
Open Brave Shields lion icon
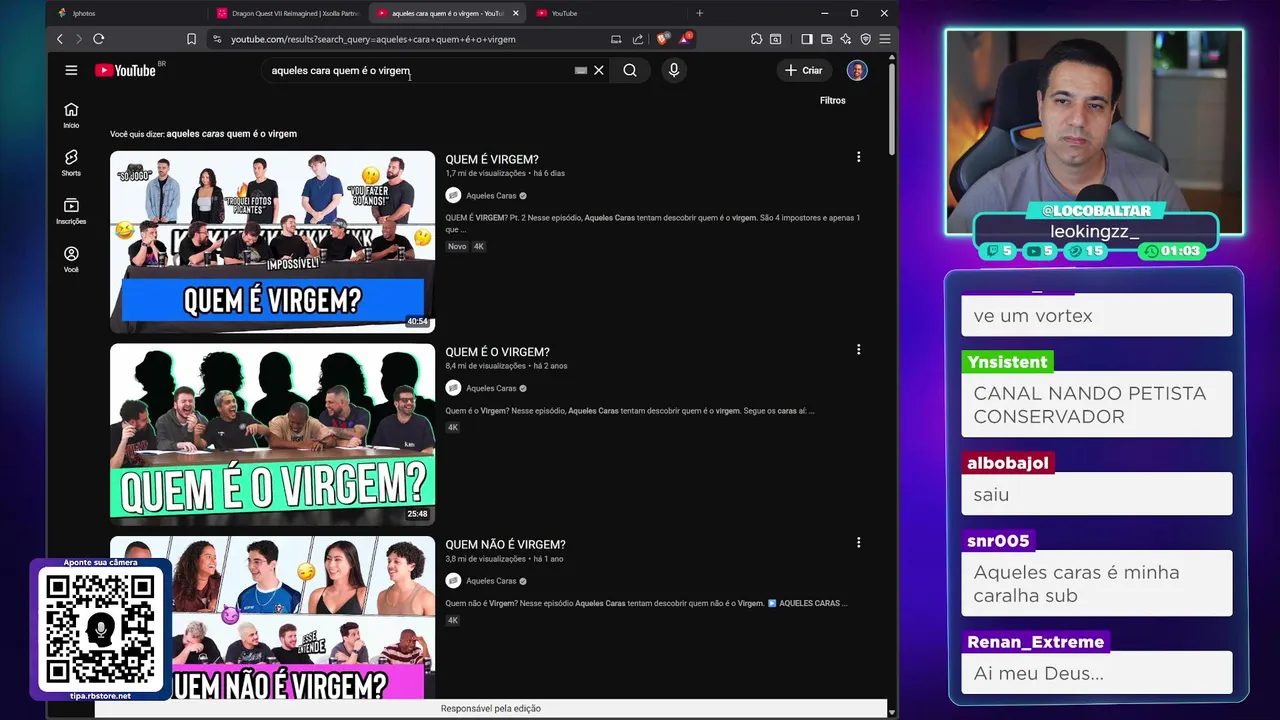pyautogui.click(x=662, y=39)
